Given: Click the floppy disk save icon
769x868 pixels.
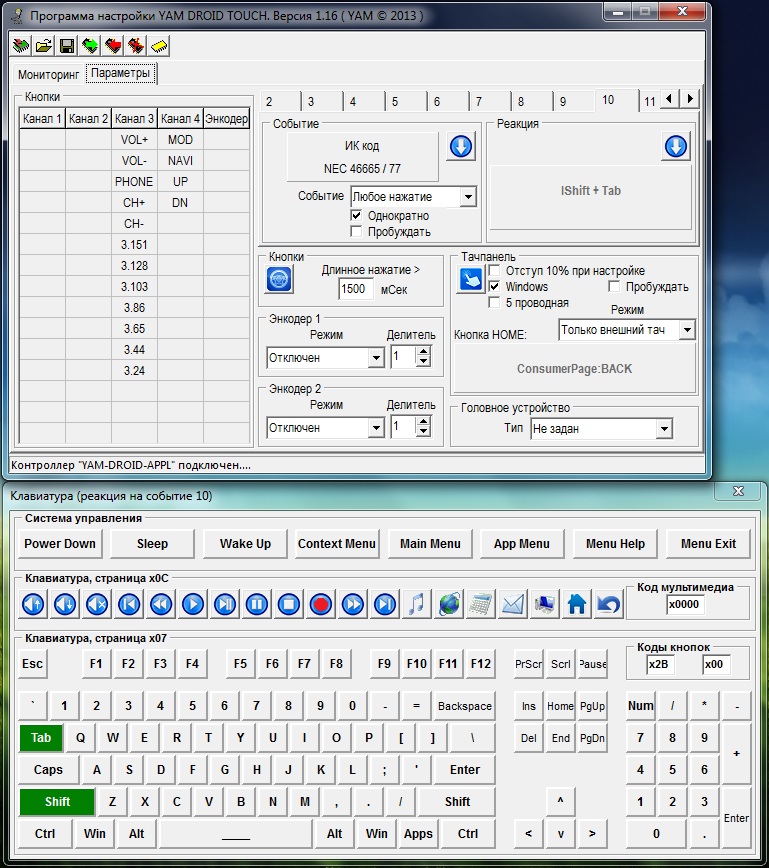Looking at the screenshot, I should (x=67, y=46).
